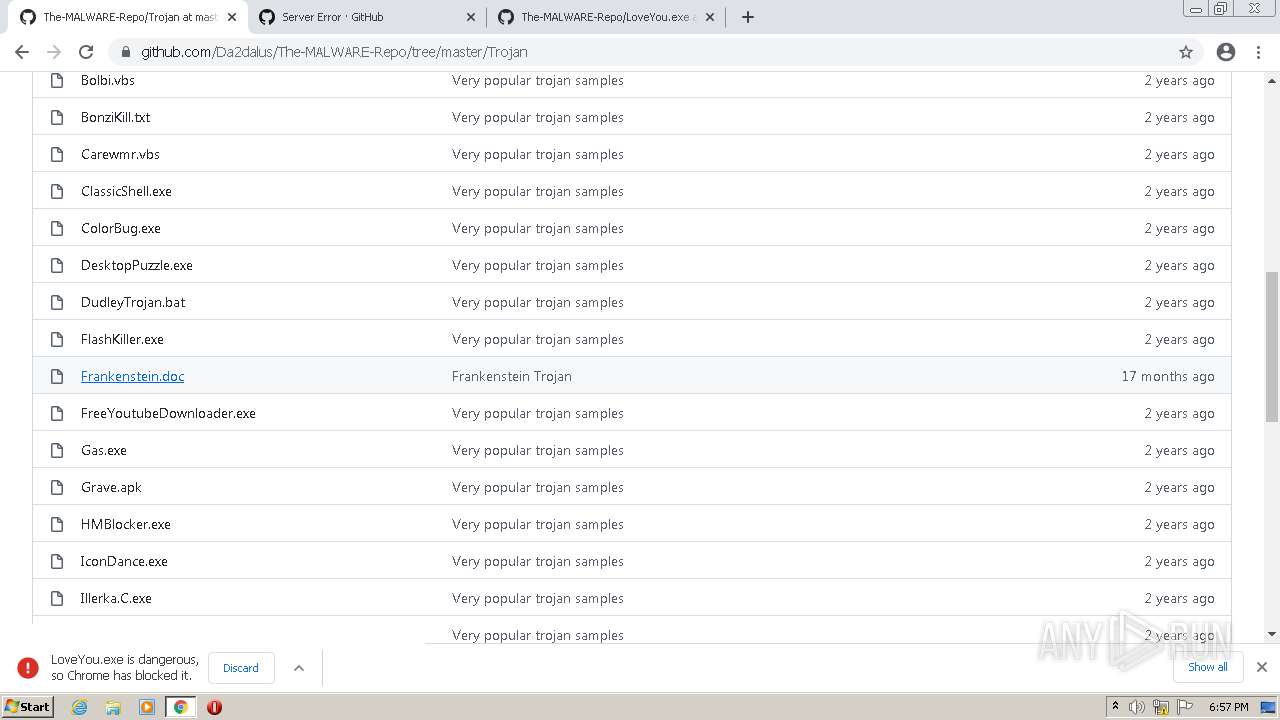Viewport: 1280px width, 720px height.
Task: Open the DudleyTrojan.bat file link
Action: [133, 302]
